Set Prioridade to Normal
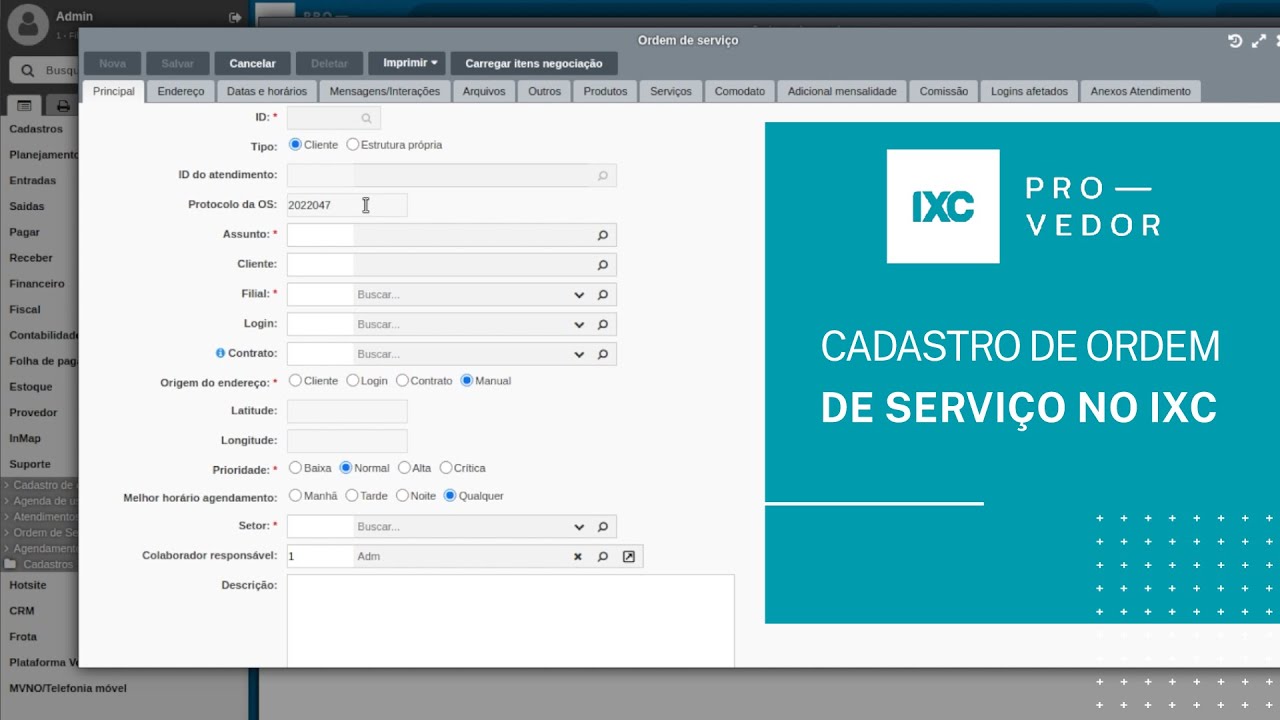The image size is (1280, 720). pyautogui.click(x=346, y=467)
